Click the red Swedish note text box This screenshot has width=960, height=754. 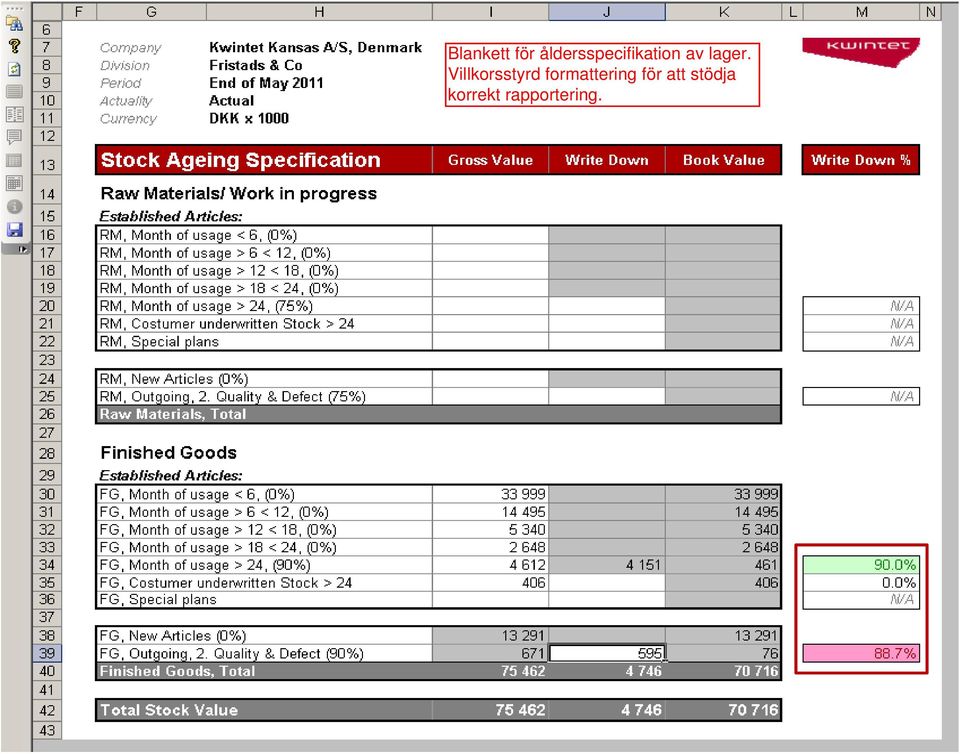[x=602, y=74]
